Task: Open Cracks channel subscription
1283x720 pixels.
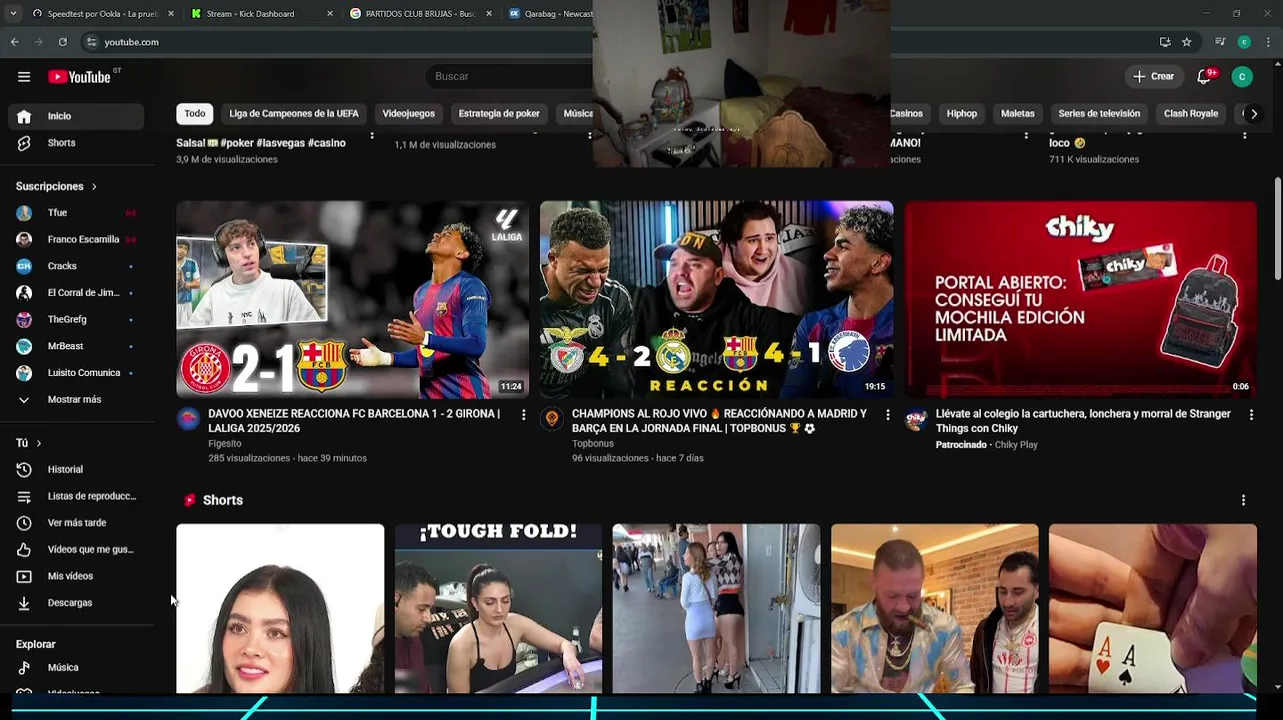Action: [x=76, y=266]
